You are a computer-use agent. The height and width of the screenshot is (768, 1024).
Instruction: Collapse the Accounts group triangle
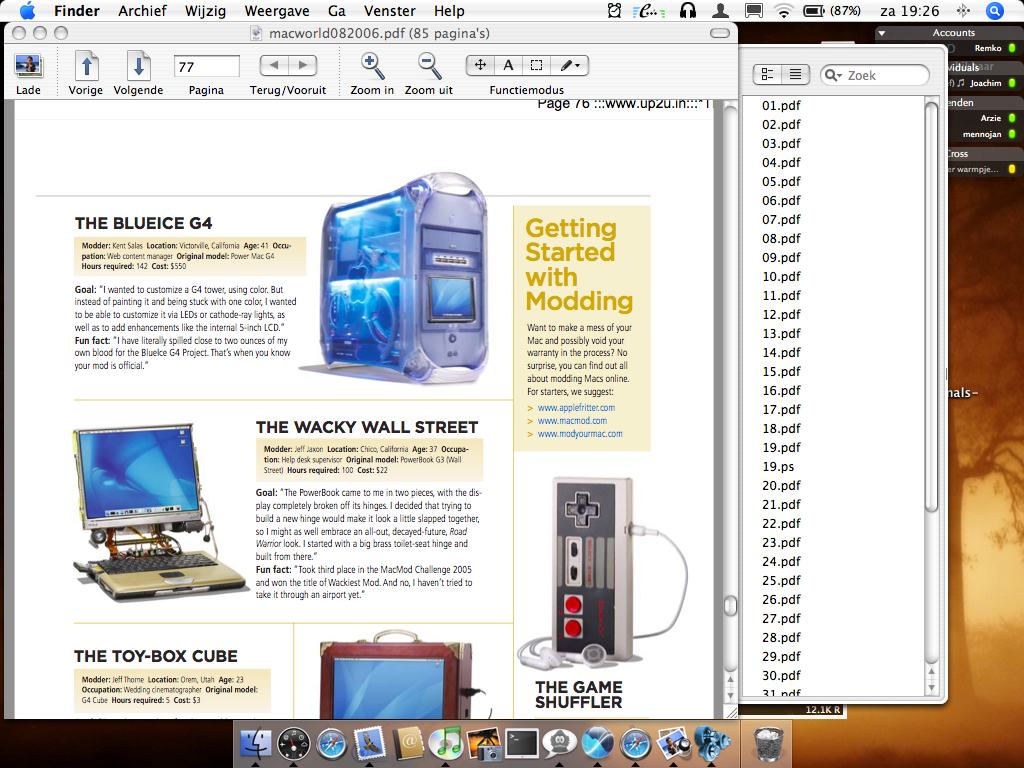(882, 33)
